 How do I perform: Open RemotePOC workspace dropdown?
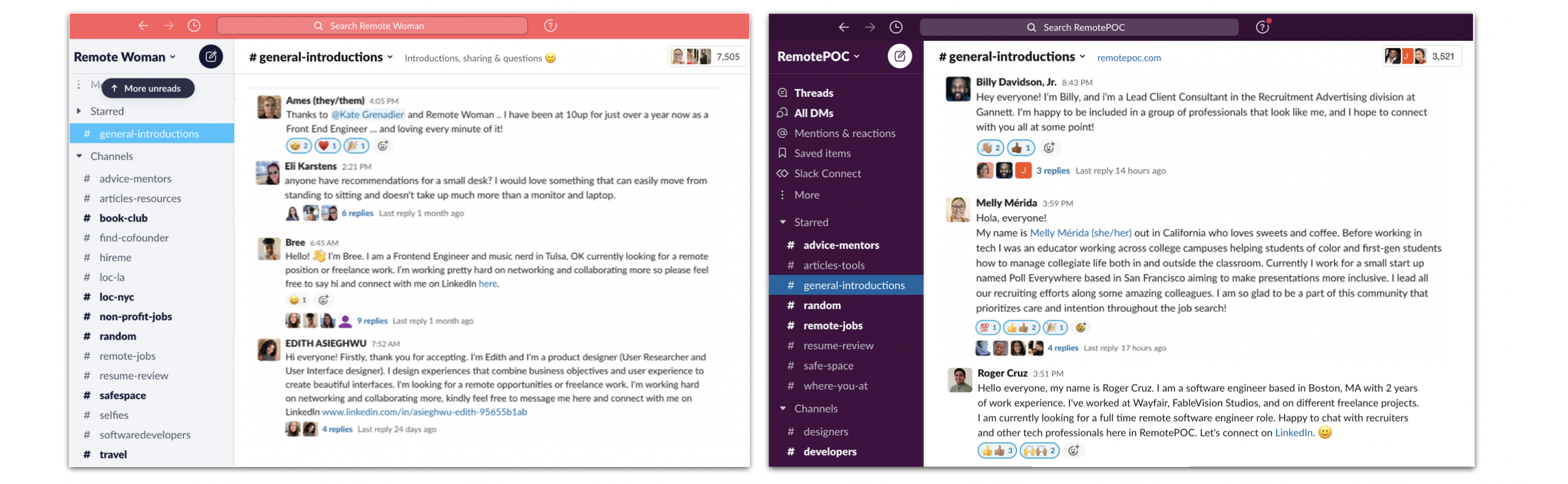pos(819,57)
